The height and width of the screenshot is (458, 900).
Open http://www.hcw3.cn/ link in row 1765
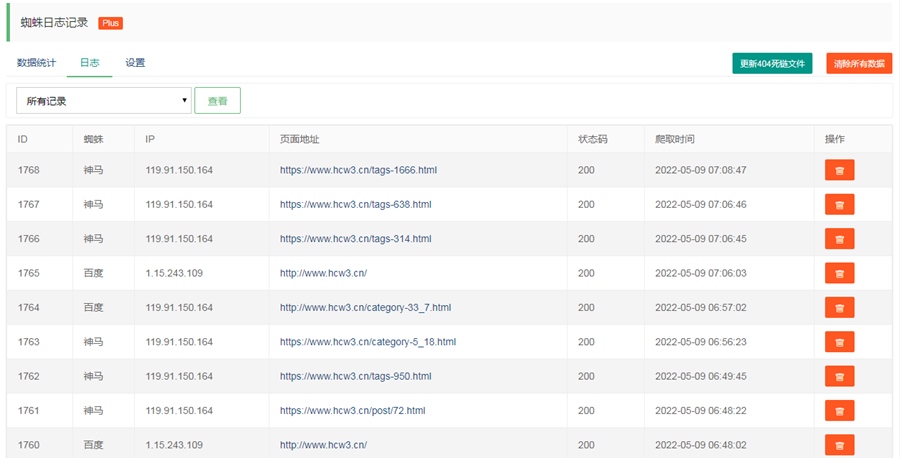click(323, 273)
